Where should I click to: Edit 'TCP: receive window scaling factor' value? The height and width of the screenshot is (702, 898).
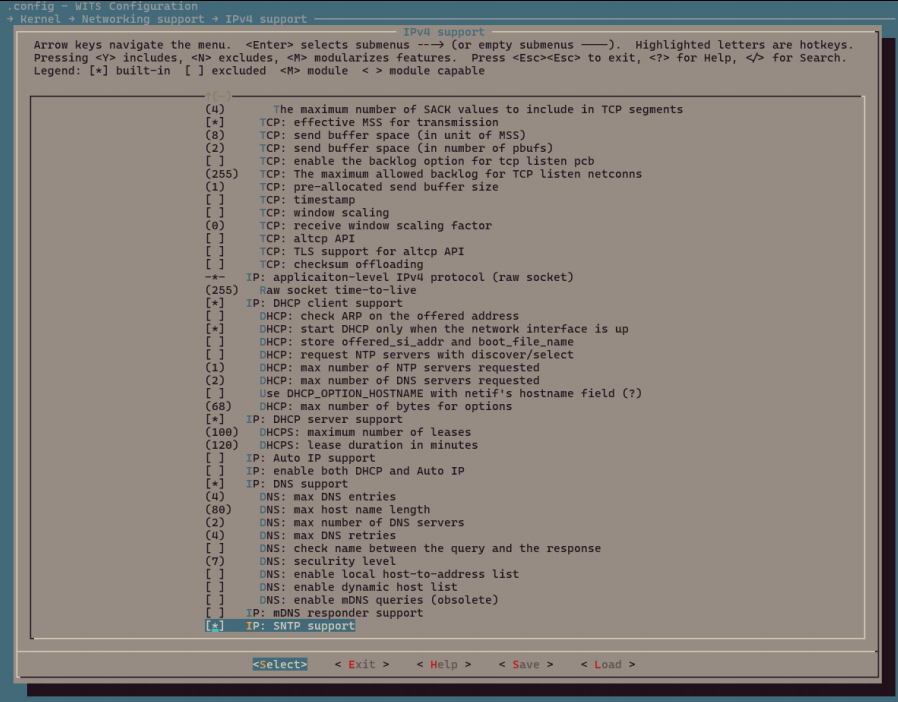[x=348, y=226]
